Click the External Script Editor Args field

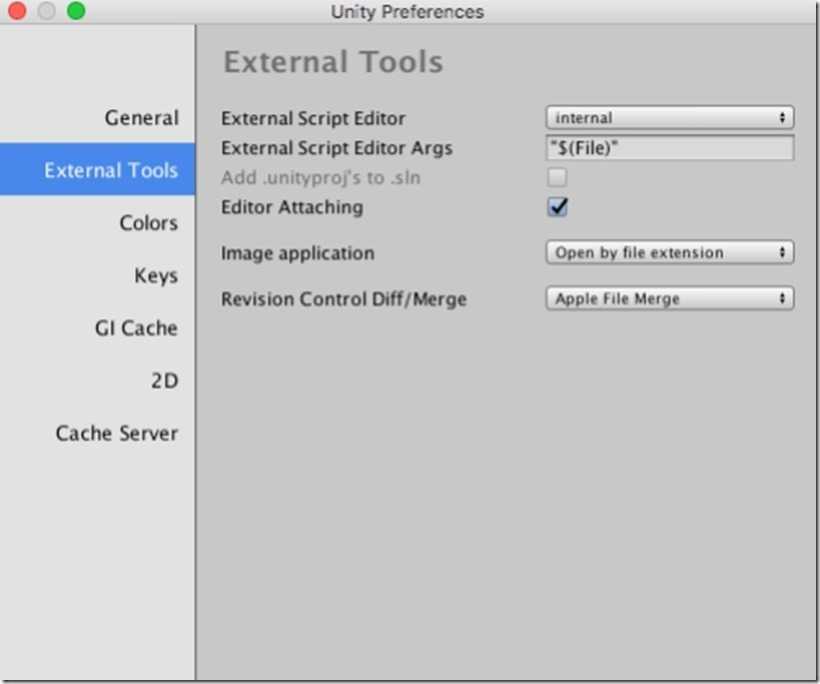(x=670, y=148)
